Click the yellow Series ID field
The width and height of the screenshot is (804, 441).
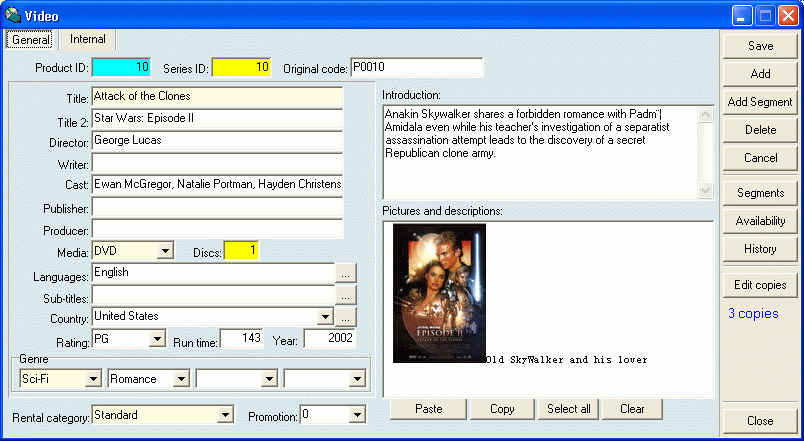tap(241, 67)
